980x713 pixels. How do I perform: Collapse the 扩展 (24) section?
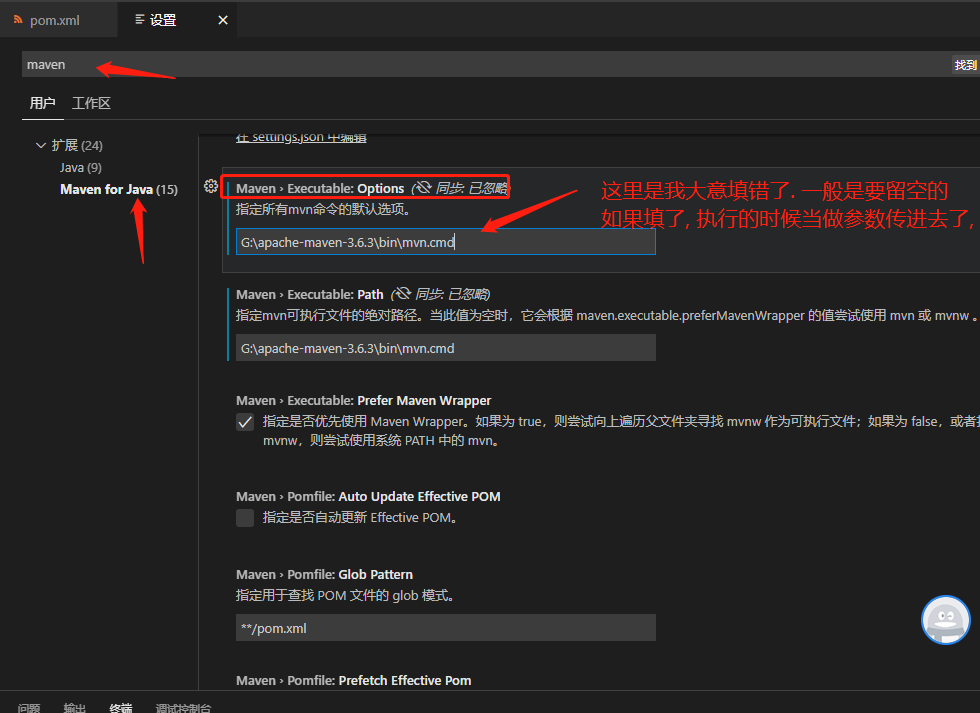tap(41, 144)
